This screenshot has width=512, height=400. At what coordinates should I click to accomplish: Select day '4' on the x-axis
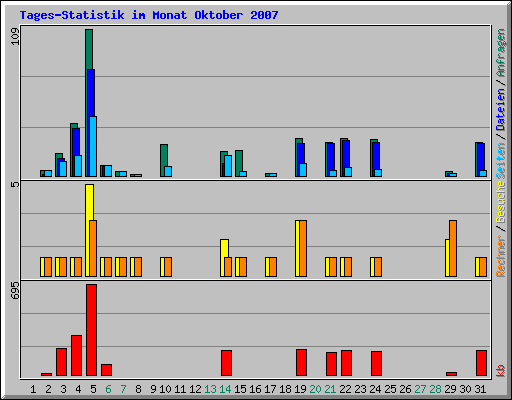coord(78,389)
